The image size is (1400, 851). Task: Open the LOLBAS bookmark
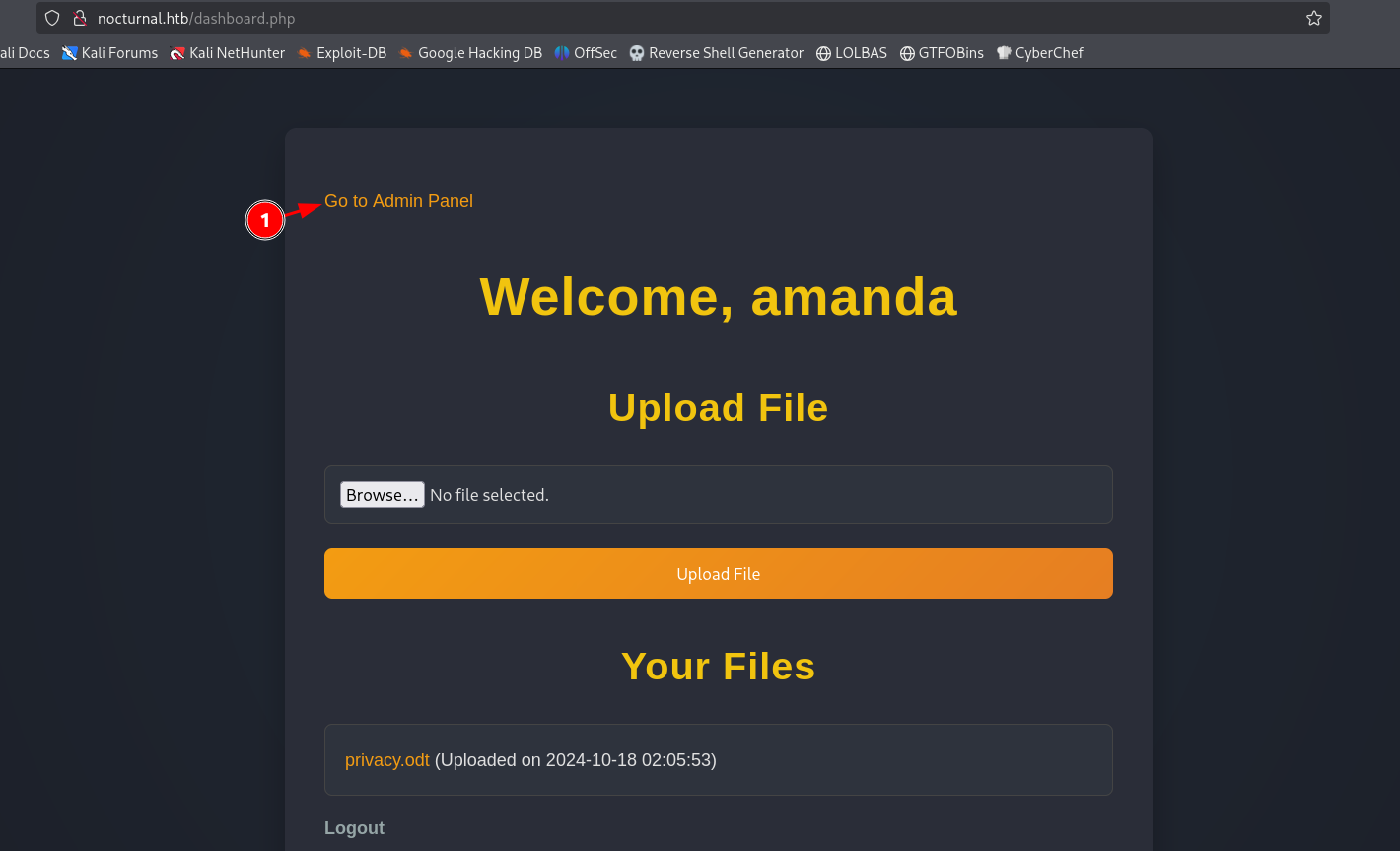852,53
